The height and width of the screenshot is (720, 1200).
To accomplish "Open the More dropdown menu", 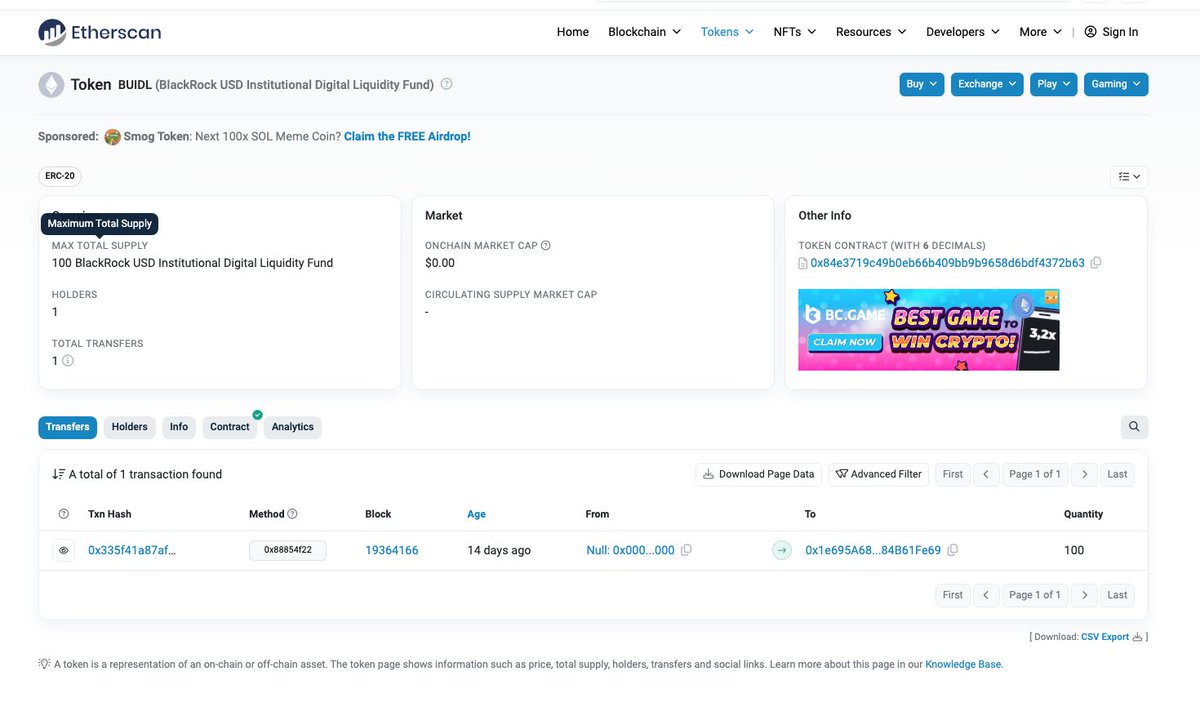I will coord(1040,32).
